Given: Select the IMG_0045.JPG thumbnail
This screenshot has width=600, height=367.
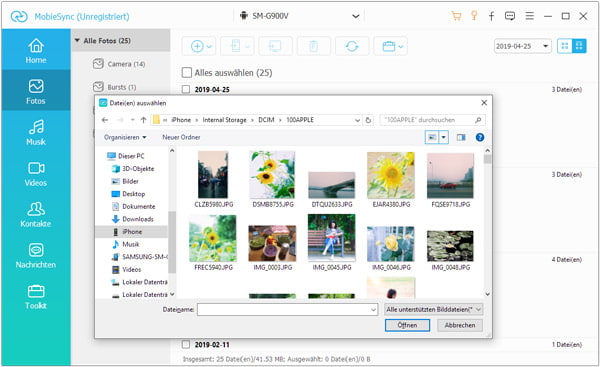Looking at the screenshot, I should [331, 242].
